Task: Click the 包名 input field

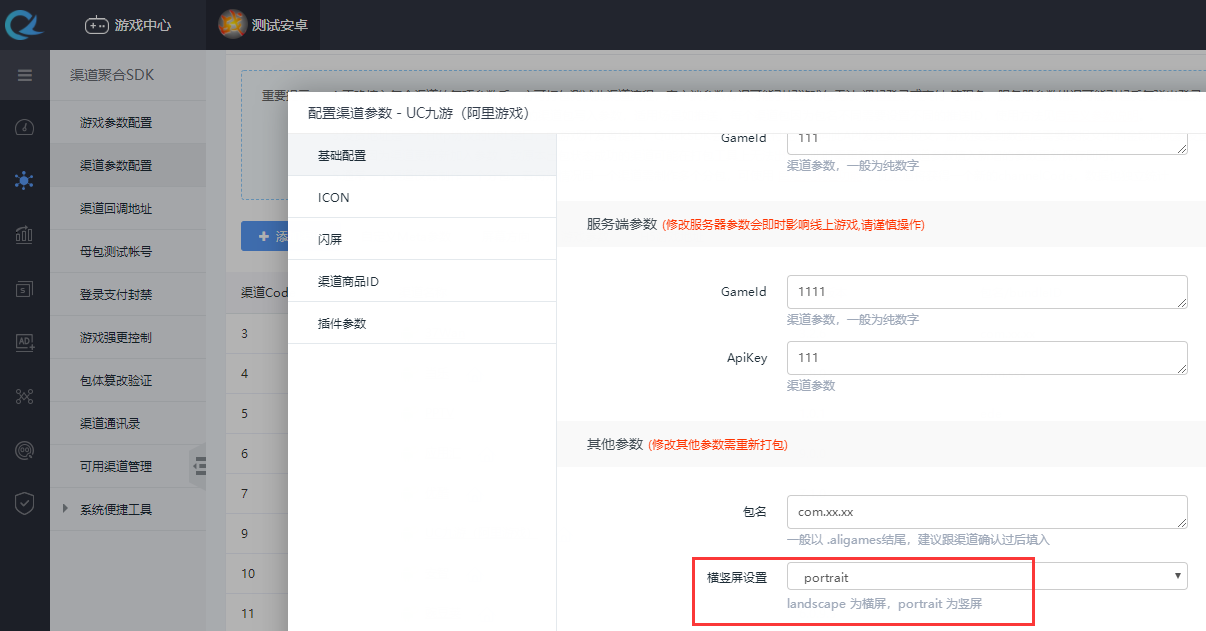Action: tap(986, 512)
